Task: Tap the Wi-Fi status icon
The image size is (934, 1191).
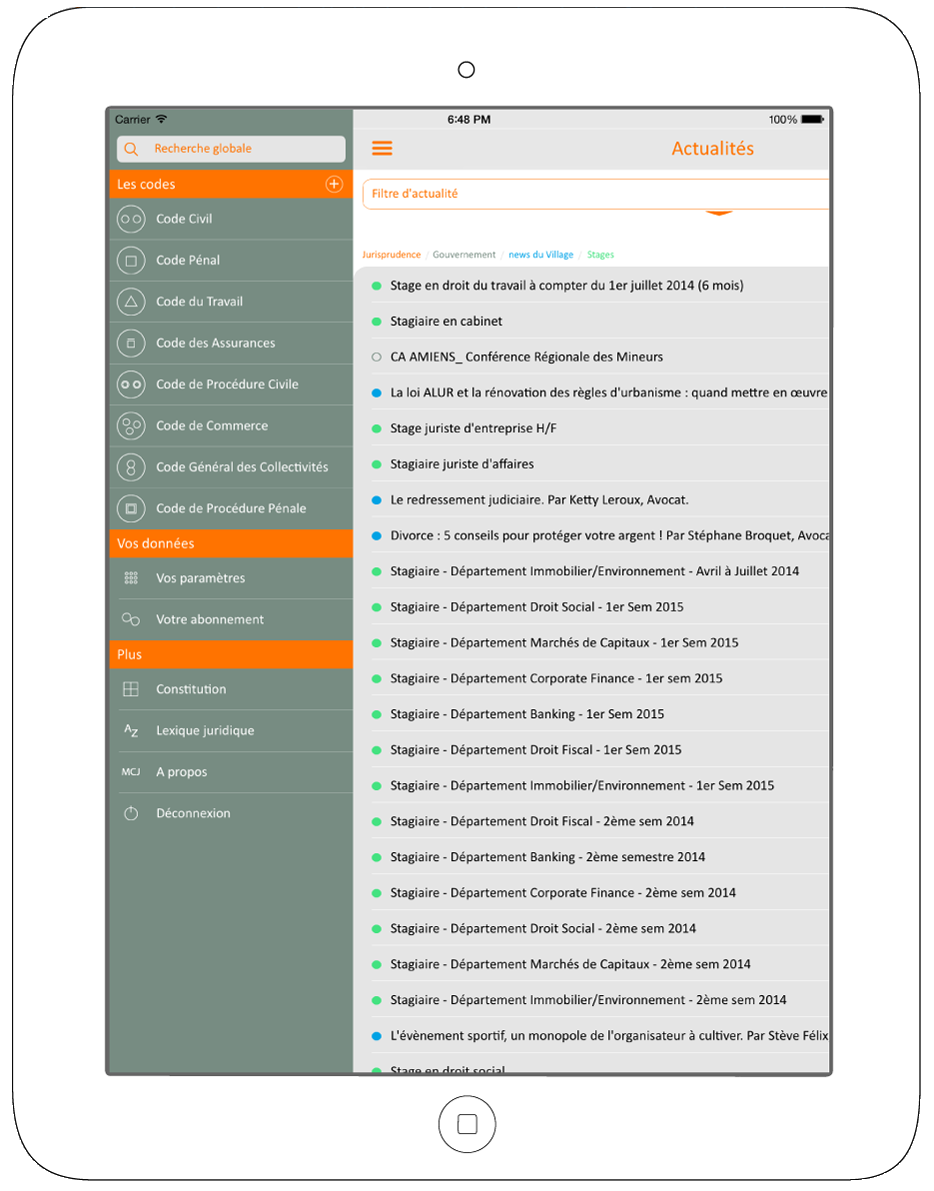Action: coord(161,119)
